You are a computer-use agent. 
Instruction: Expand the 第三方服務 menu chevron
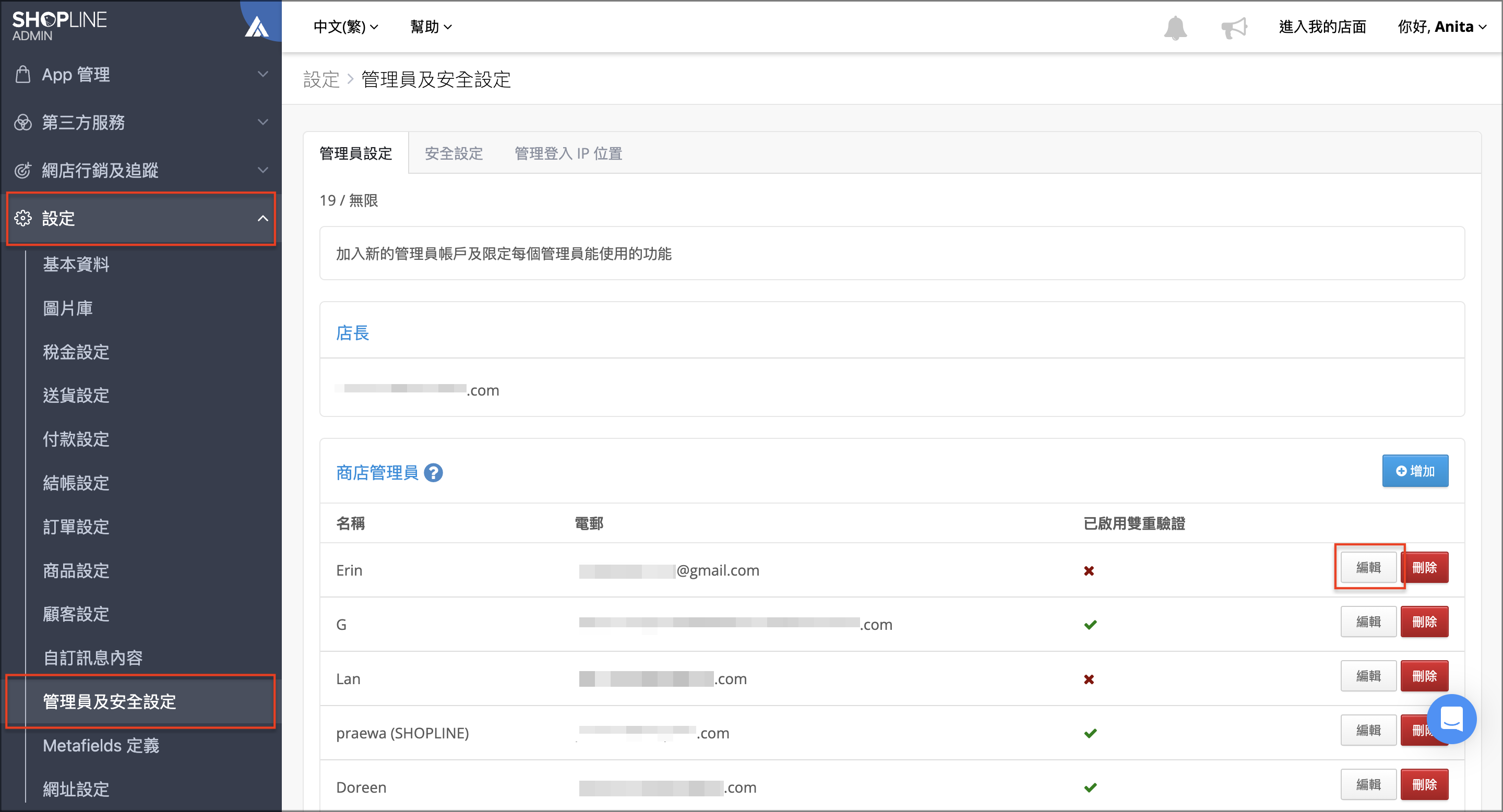(263, 122)
